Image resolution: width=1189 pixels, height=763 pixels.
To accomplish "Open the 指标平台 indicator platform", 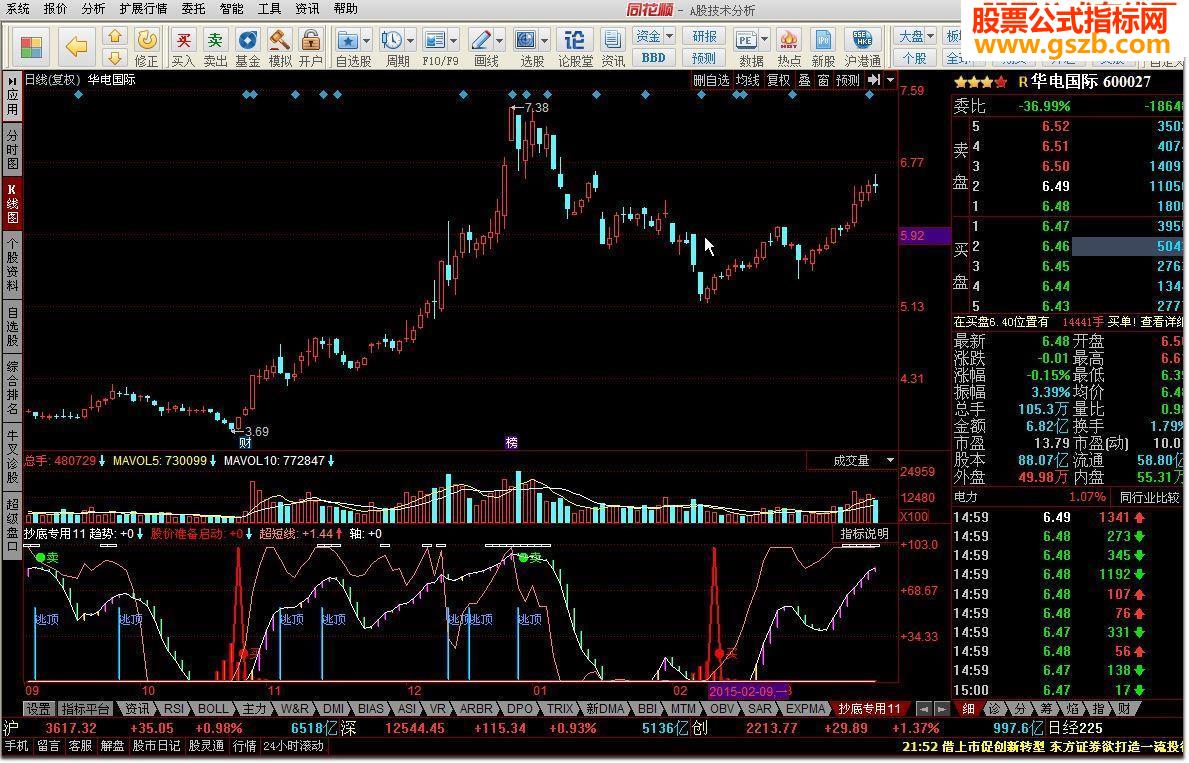I will pos(86,708).
